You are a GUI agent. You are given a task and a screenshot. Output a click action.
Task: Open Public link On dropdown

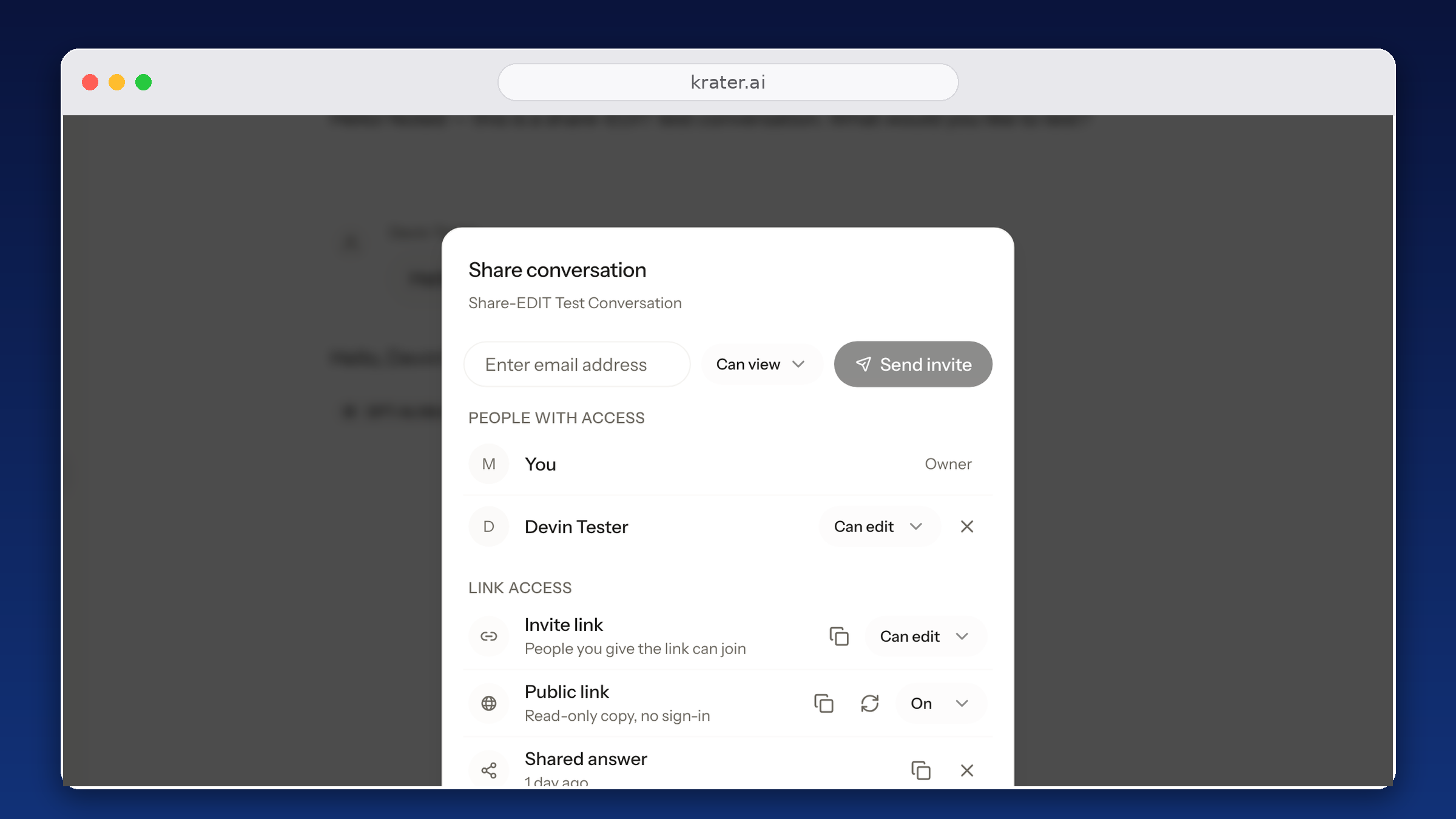[x=940, y=703]
